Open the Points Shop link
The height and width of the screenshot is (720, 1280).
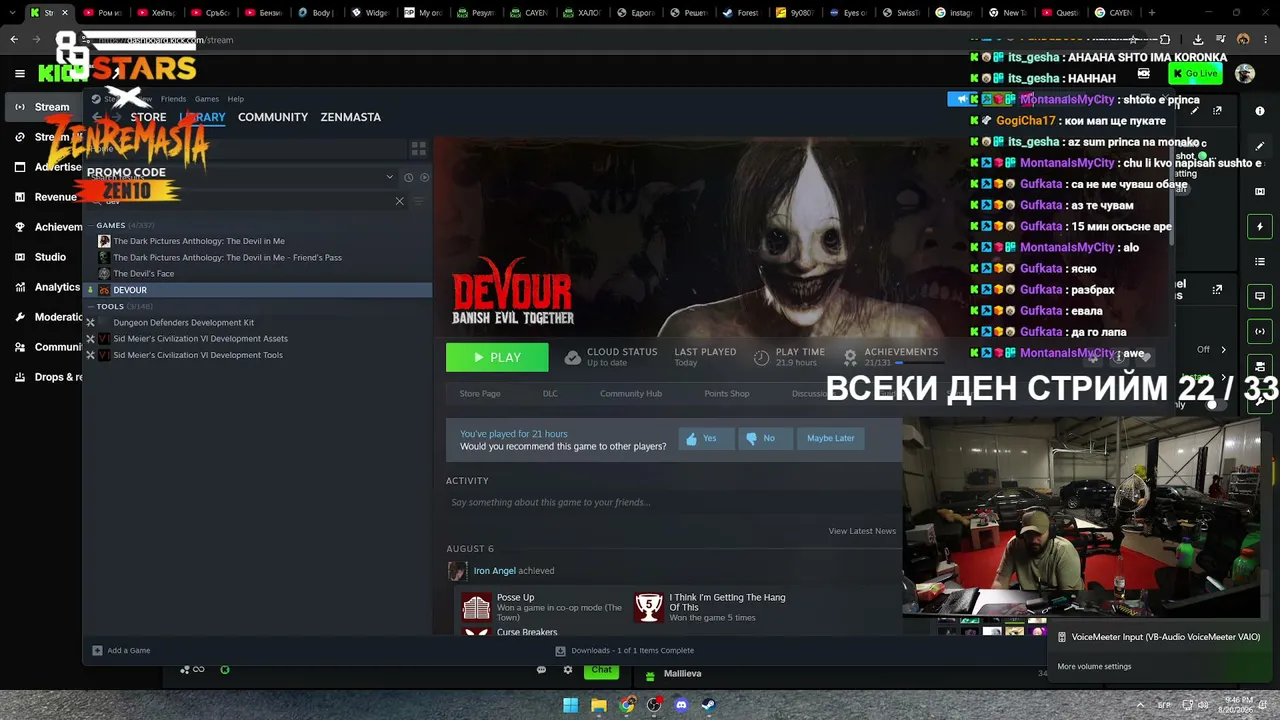(727, 394)
